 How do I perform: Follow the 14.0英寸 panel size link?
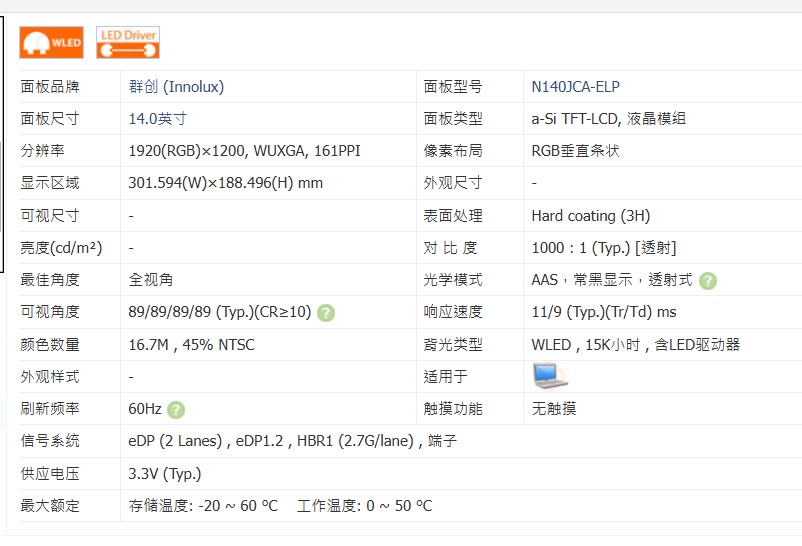click(157, 119)
